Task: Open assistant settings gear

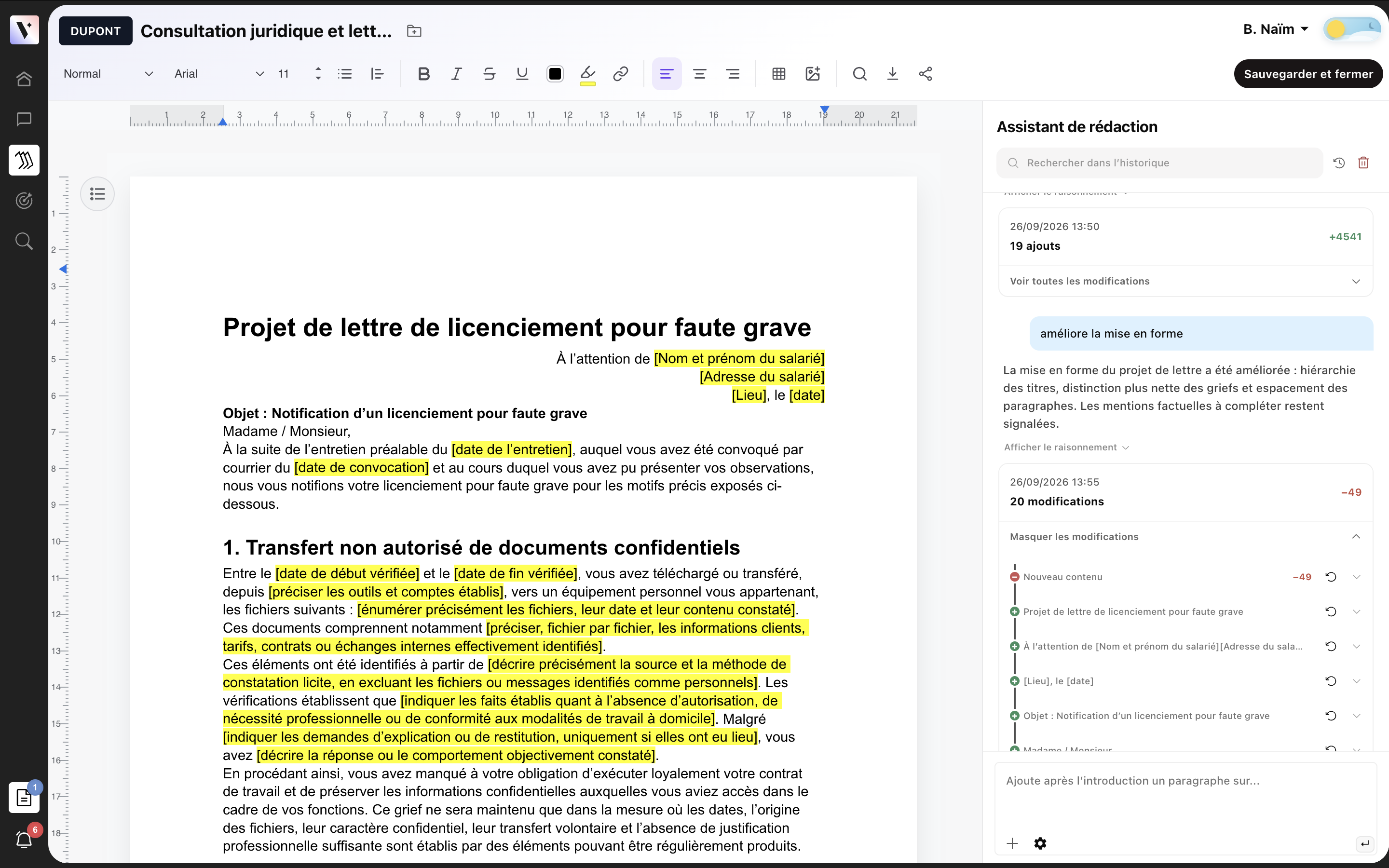Action: click(x=1040, y=843)
